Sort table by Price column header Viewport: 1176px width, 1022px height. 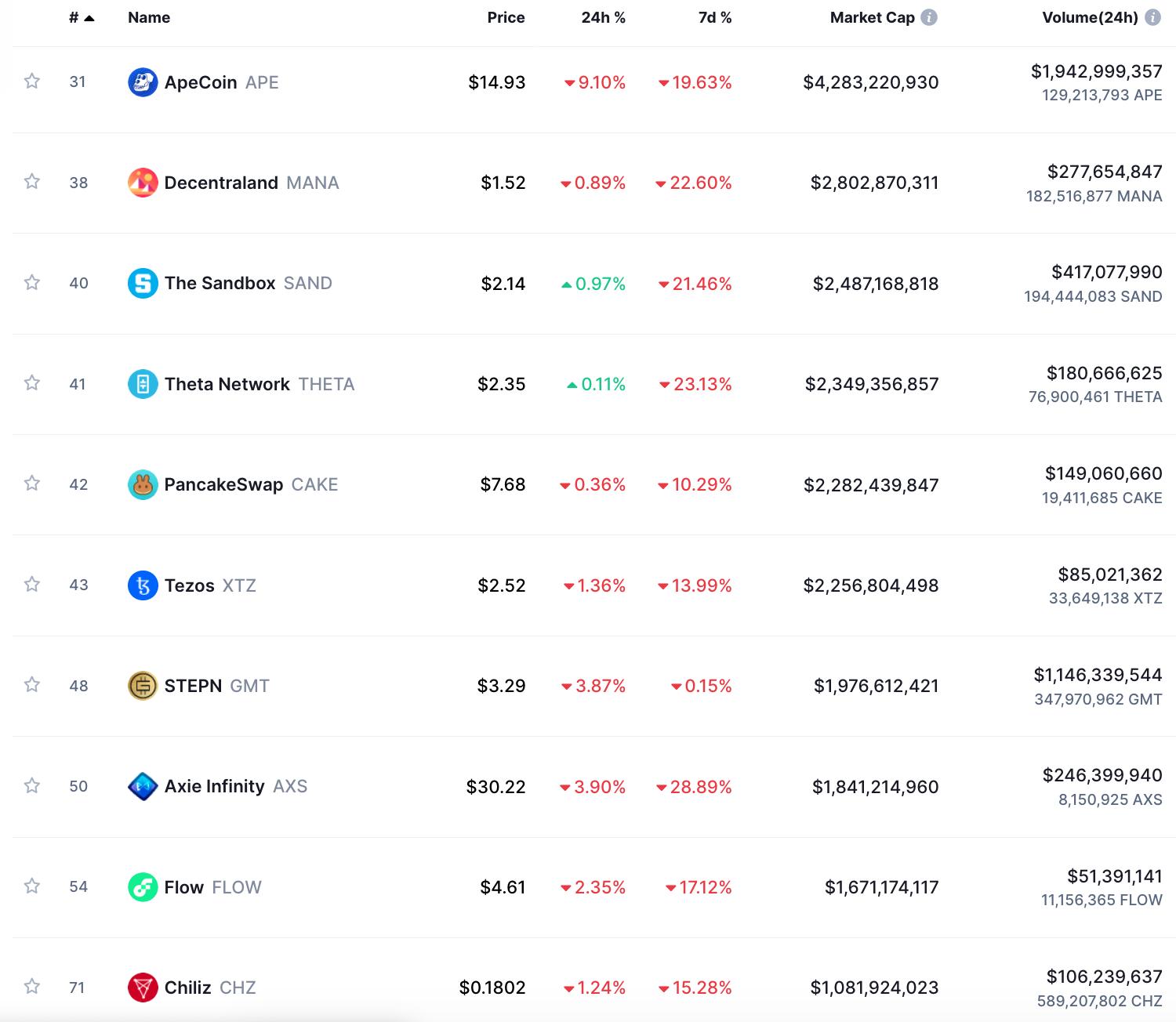[506, 17]
